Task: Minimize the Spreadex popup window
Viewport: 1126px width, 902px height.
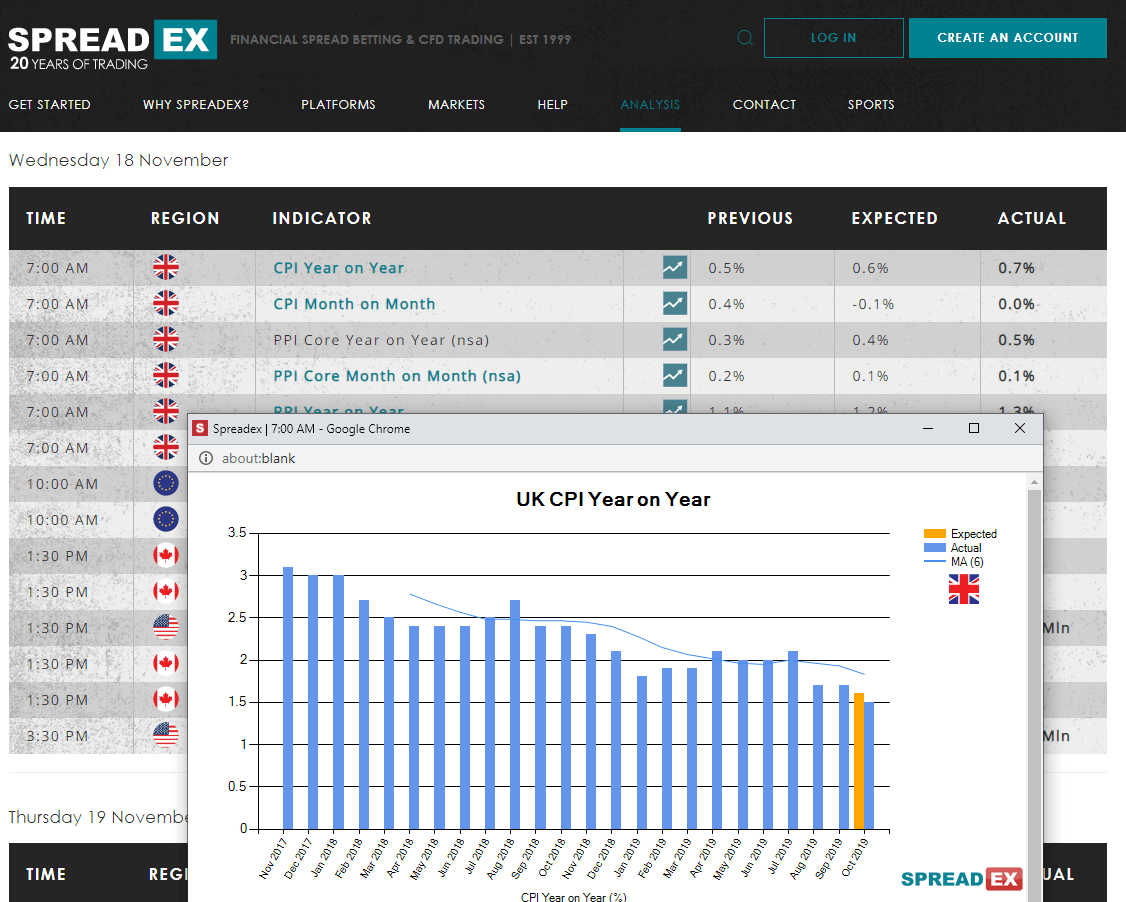Action: tap(928, 429)
